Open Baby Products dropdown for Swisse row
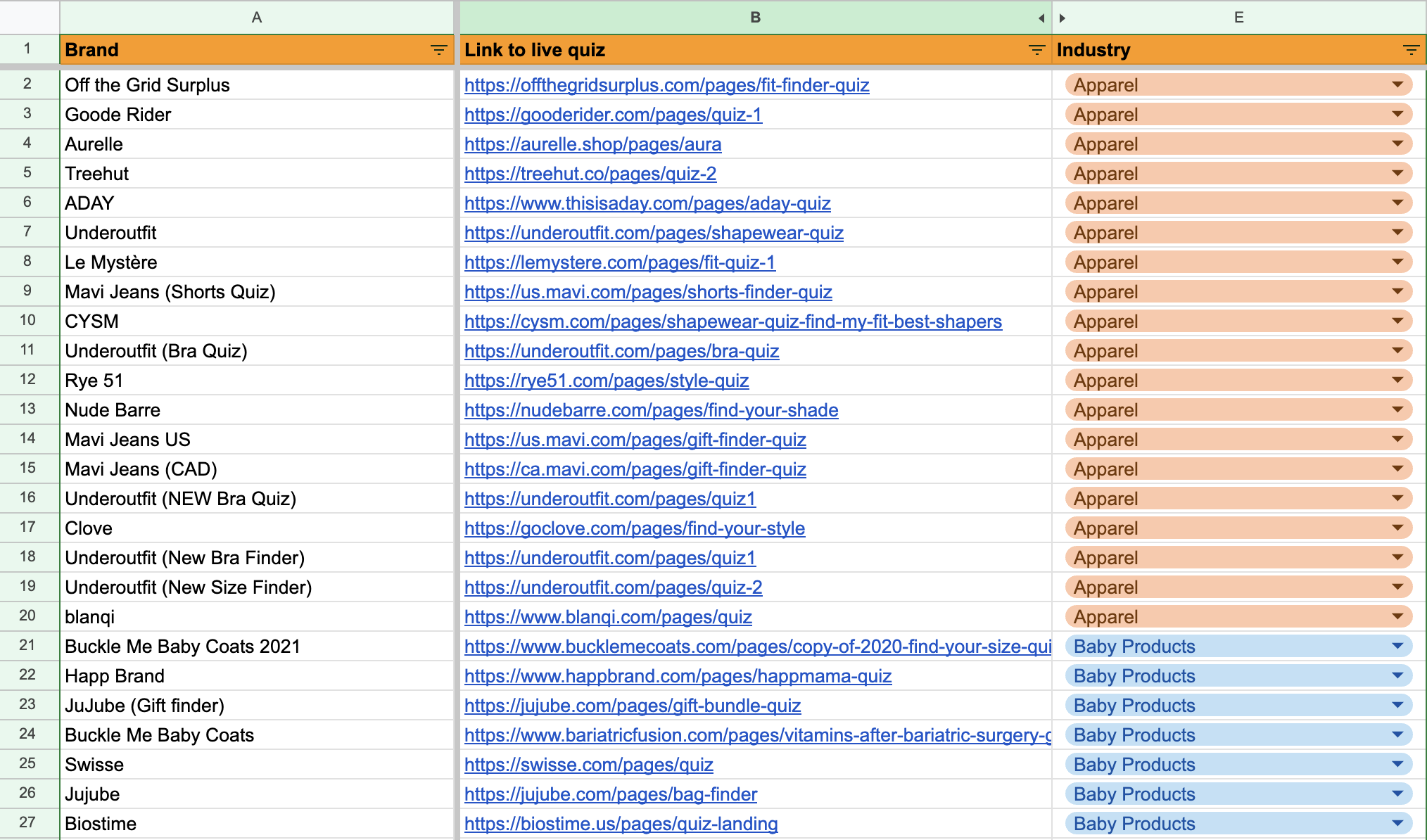Screen dimensions: 1427x840 pos(1397,765)
